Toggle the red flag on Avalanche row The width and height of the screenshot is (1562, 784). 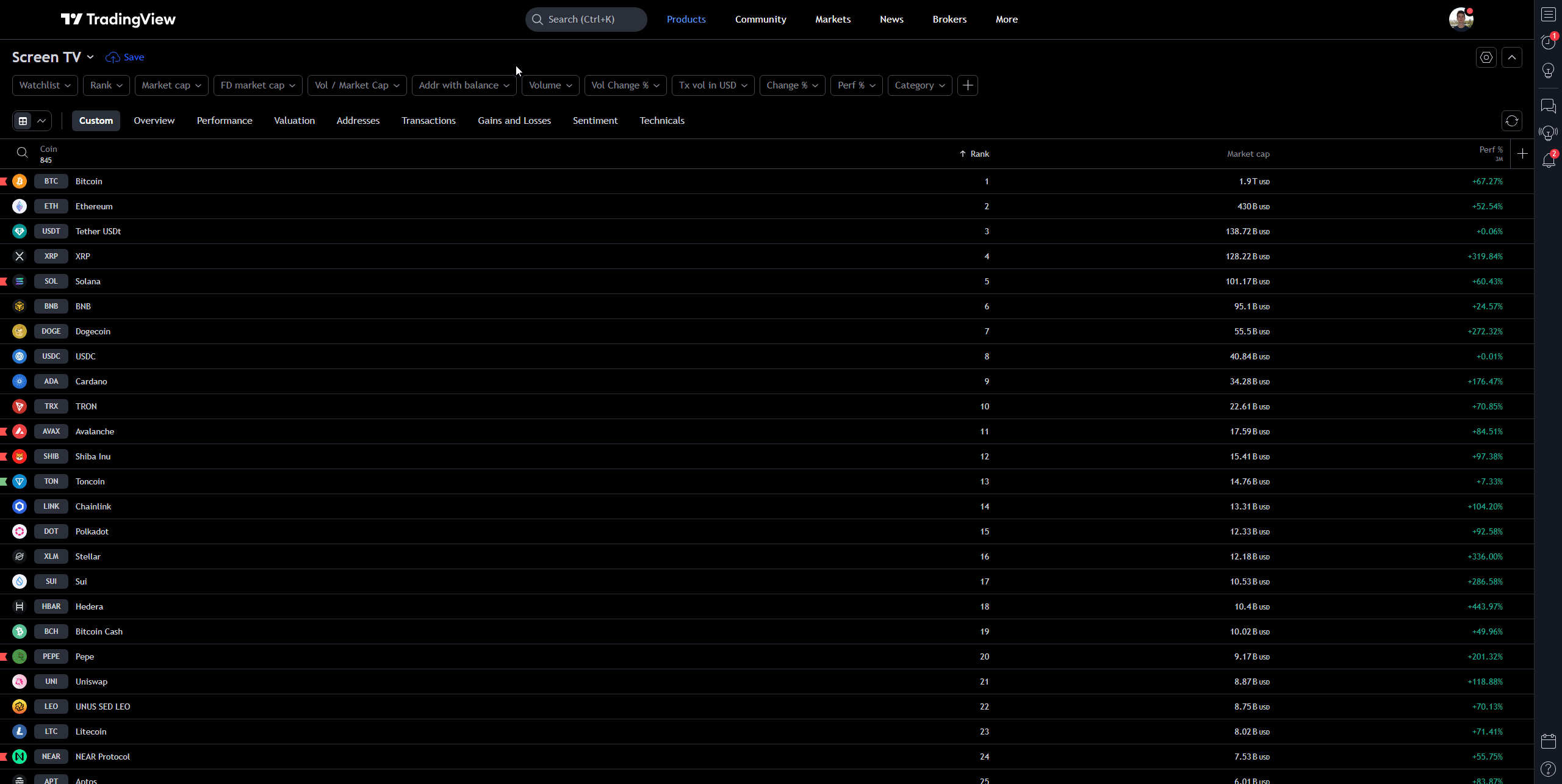point(4,431)
